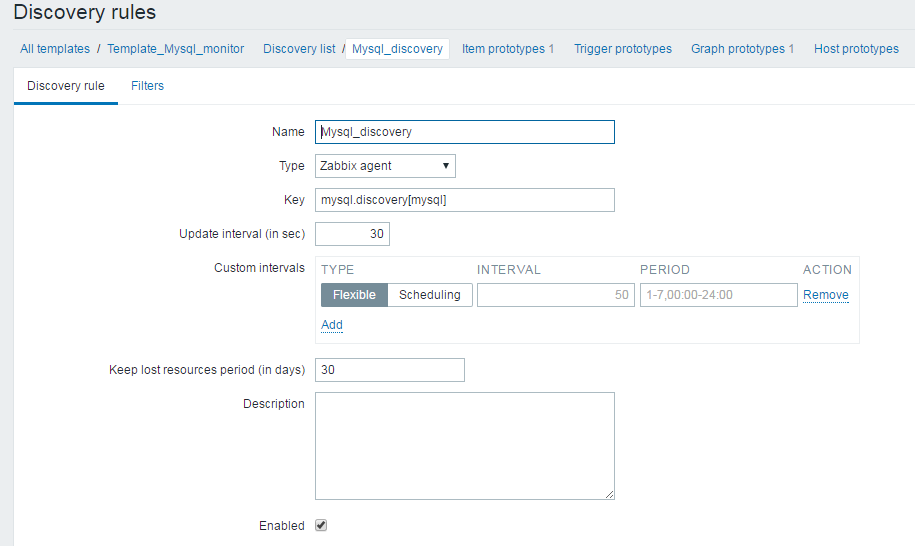Click the Enabled label text

pyautogui.click(x=282, y=526)
